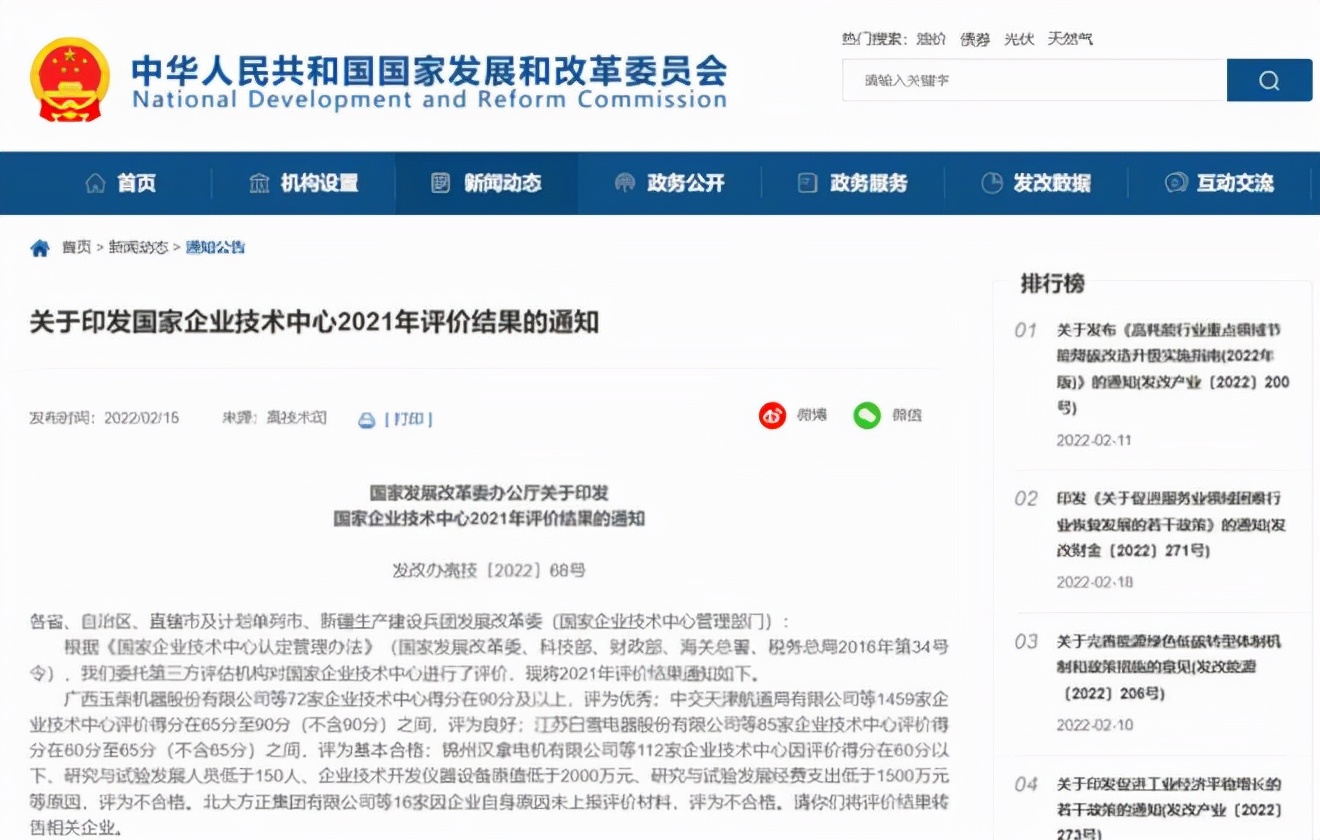
Task: Click the [打印] print link
Action: pyautogui.click(x=409, y=419)
